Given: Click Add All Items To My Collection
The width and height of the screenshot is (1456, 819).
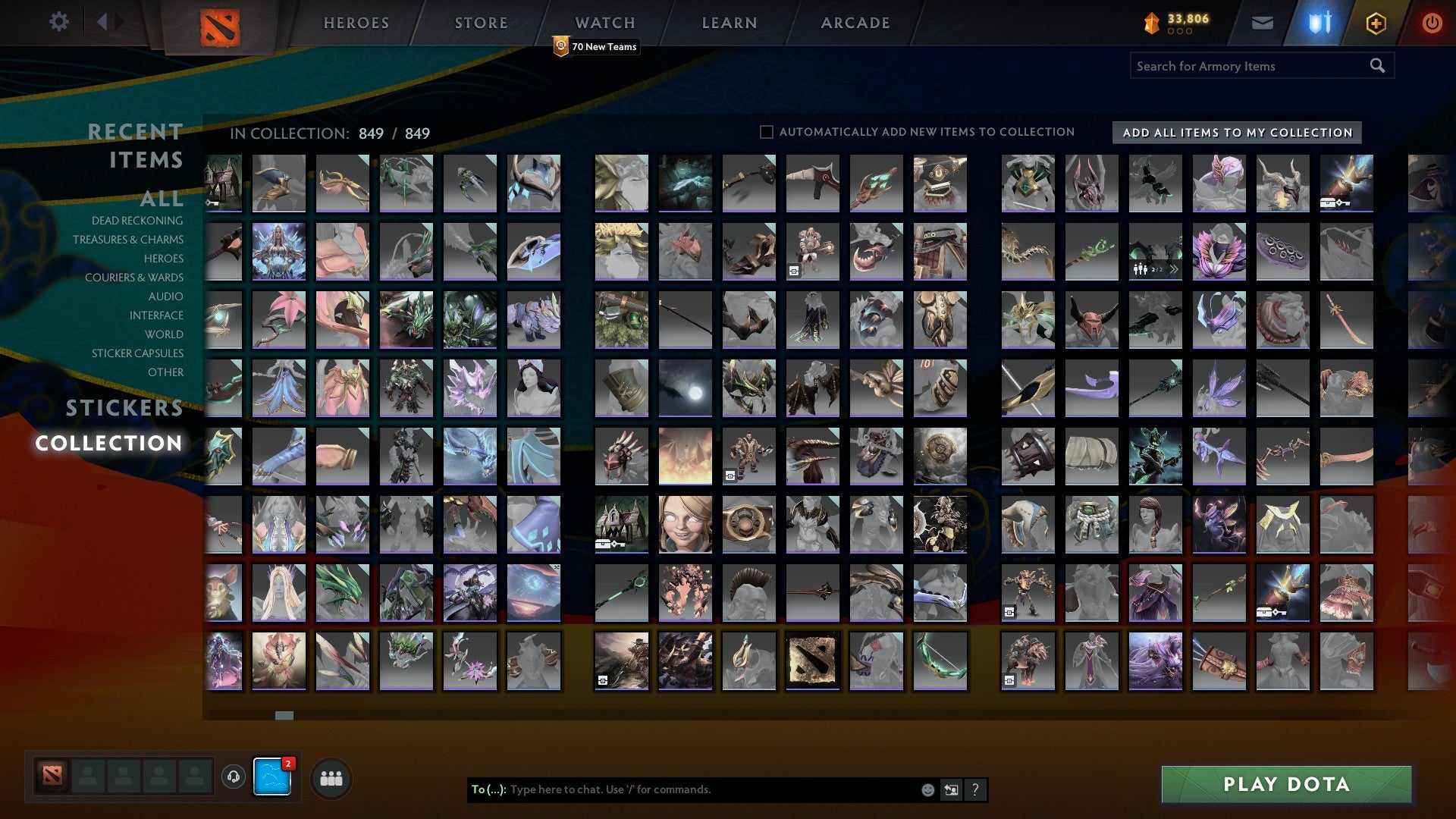Looking at the screenshot, I should click(x=1237, y=133).
